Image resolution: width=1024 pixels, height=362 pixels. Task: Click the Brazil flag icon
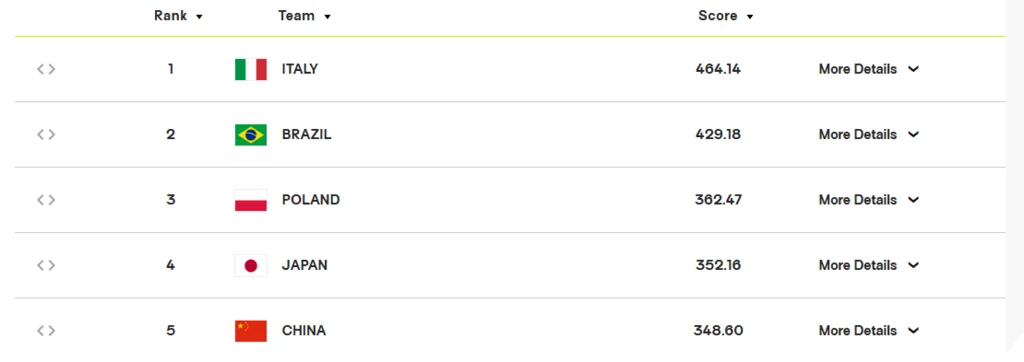pyautogui.click(x=251, y=135)
